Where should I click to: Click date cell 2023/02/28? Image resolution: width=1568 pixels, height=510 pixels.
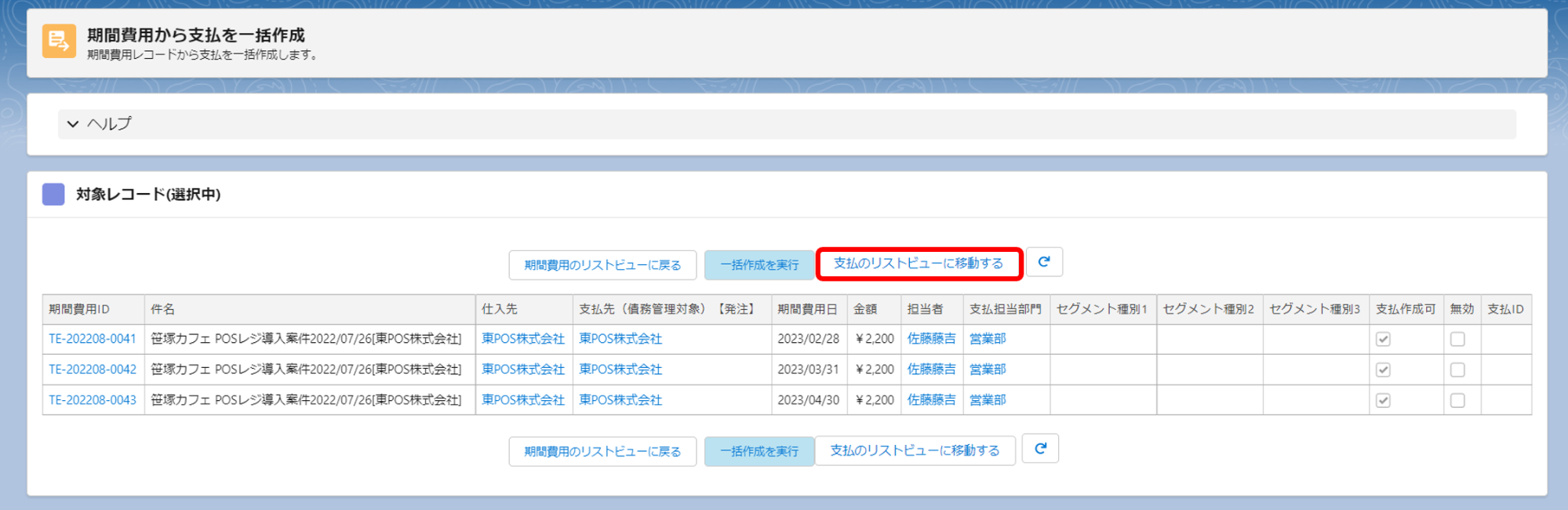pos(808,339)
